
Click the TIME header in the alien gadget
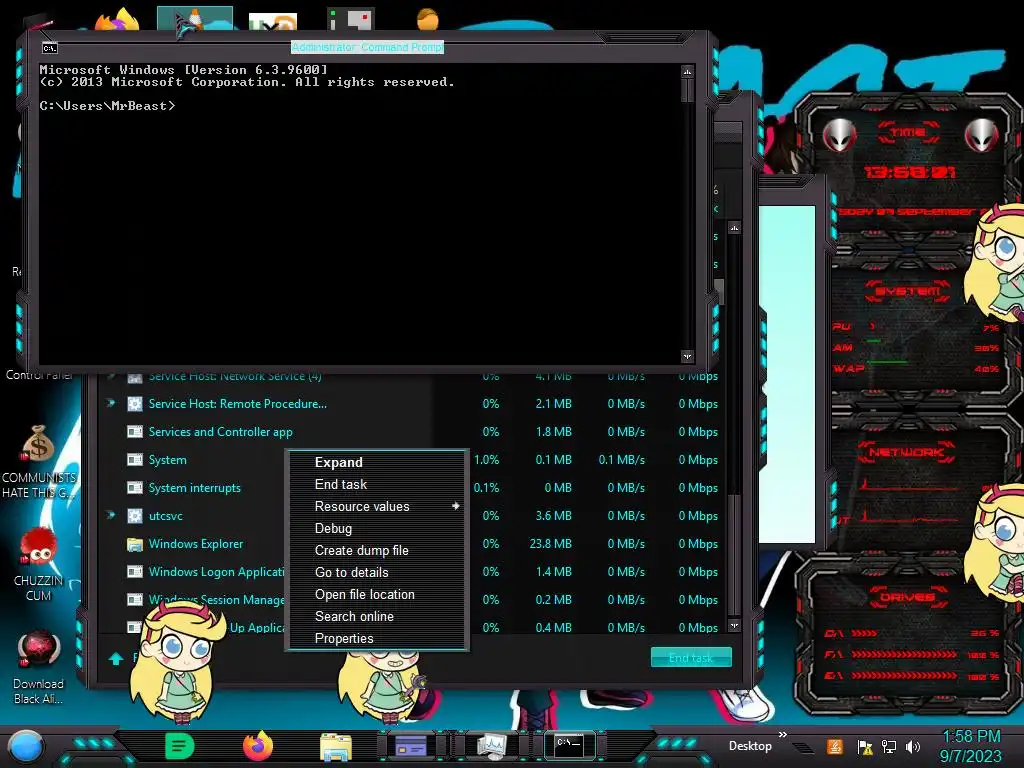click(908, 133)
